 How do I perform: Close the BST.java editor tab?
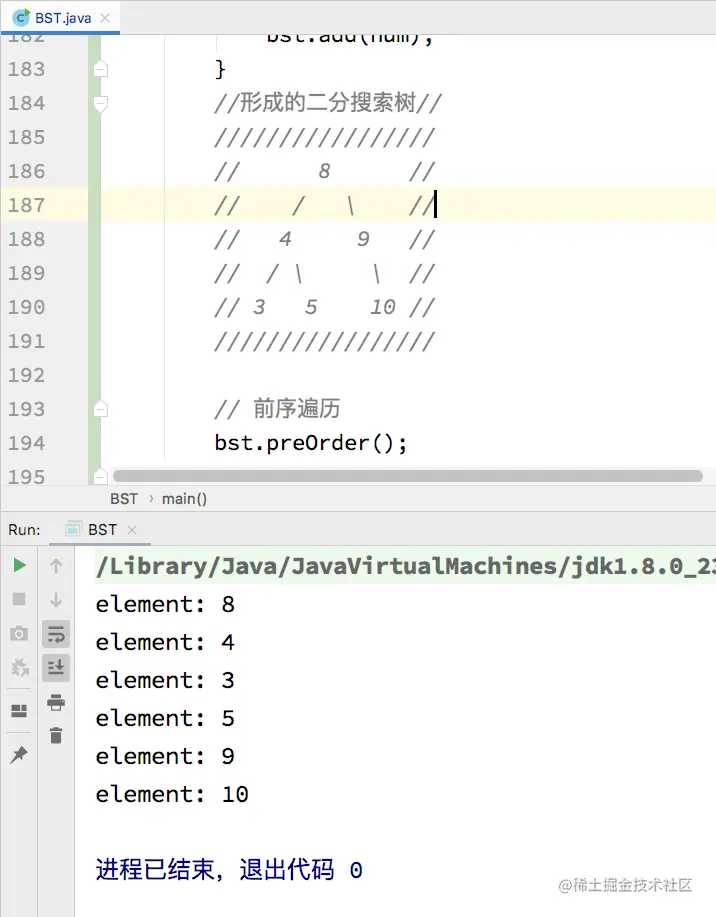pyautogui.click(x=105, y=18)
